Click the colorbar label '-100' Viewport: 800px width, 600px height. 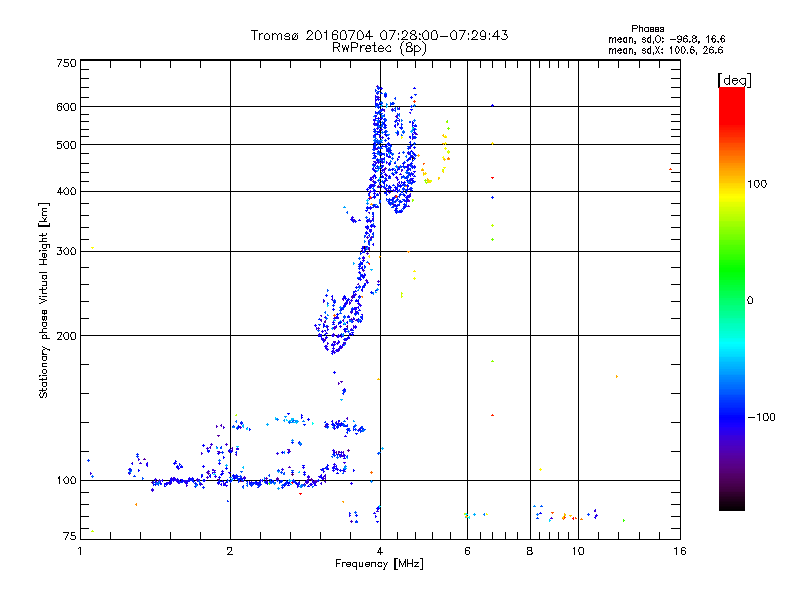(x=761, y=417)
